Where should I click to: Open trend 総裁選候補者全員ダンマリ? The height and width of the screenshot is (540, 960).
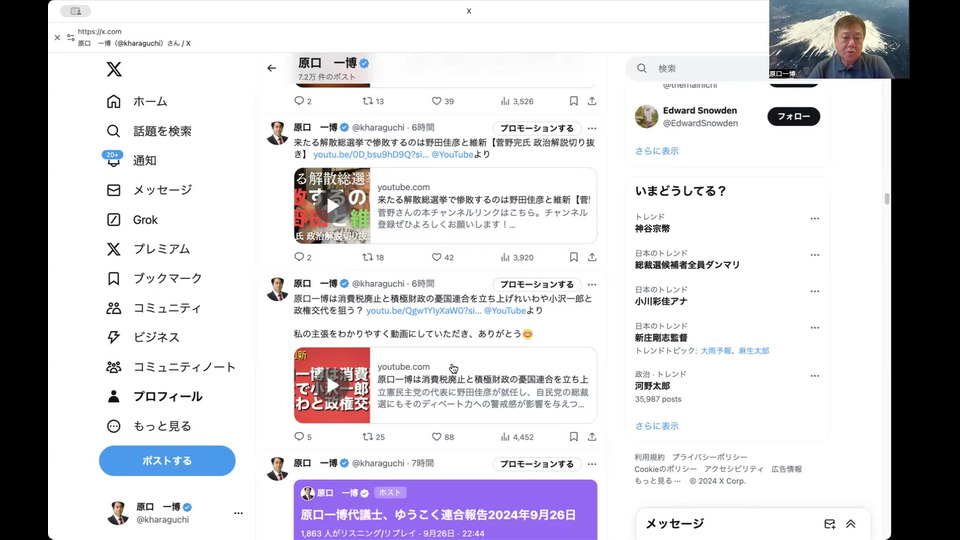point(687,265)
